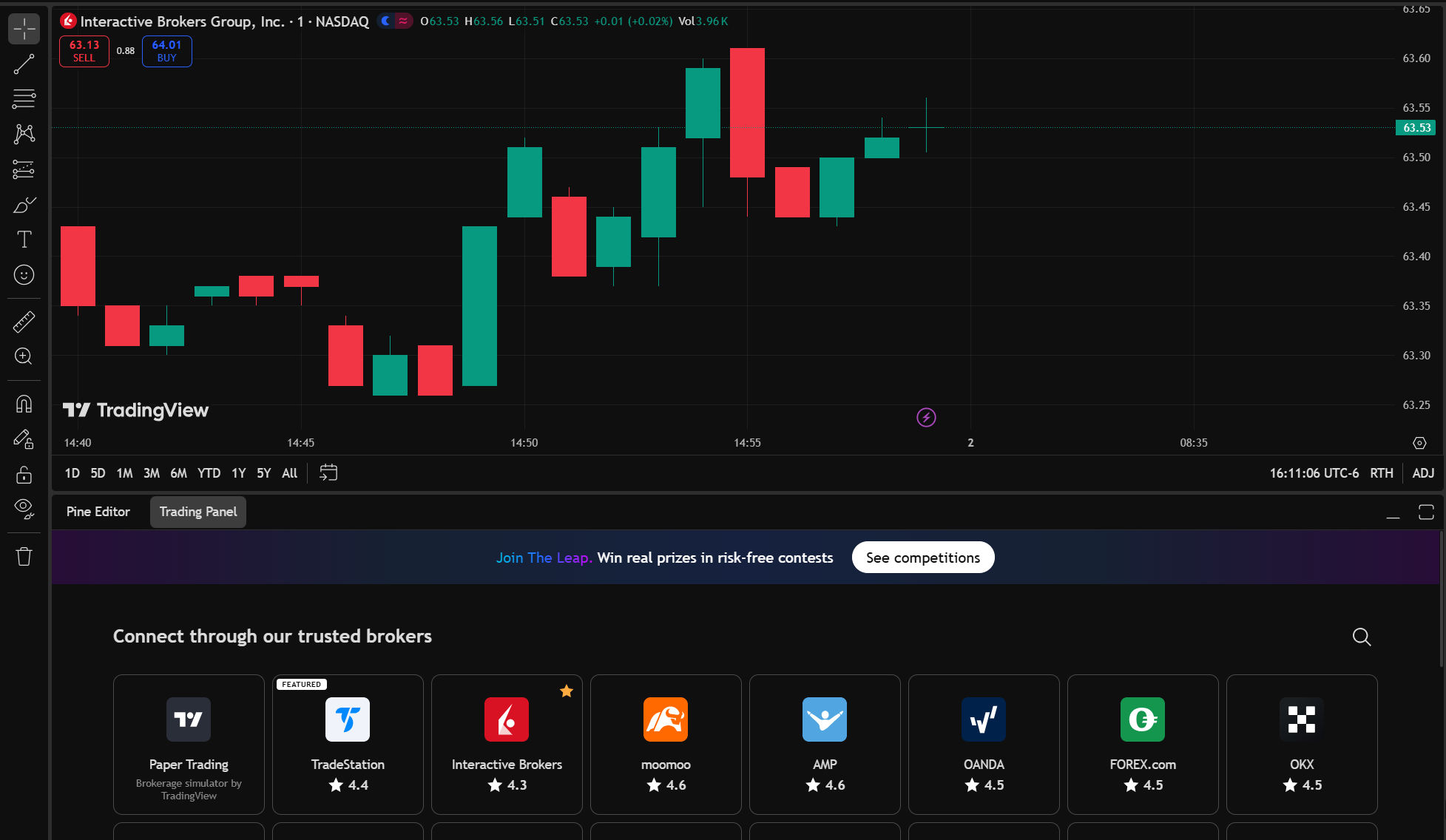Click the Interactive Brokers symbol logo
1446x840 pixels.
pos(69,21)
